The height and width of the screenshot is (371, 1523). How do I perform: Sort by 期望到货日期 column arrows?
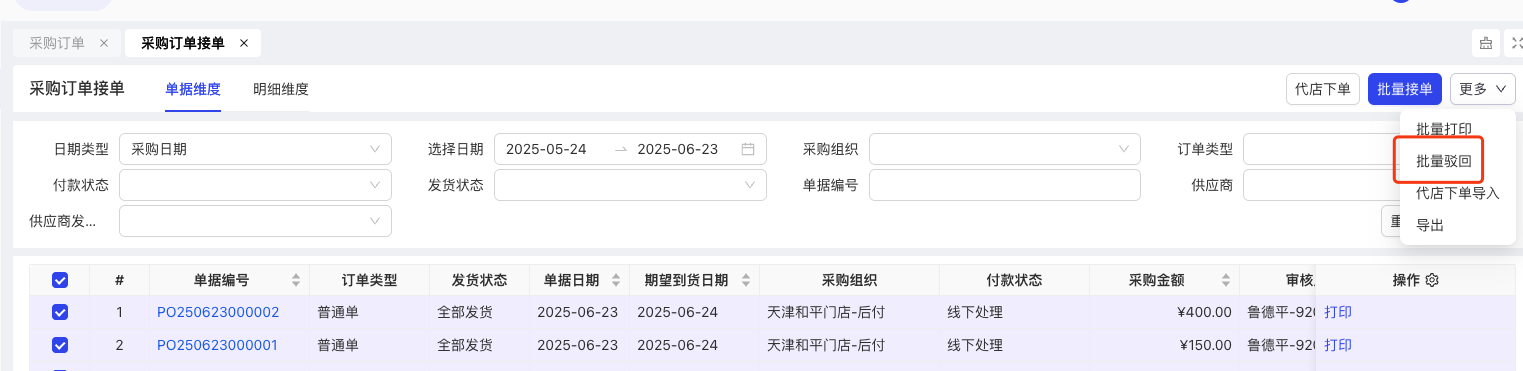[745, 280]
